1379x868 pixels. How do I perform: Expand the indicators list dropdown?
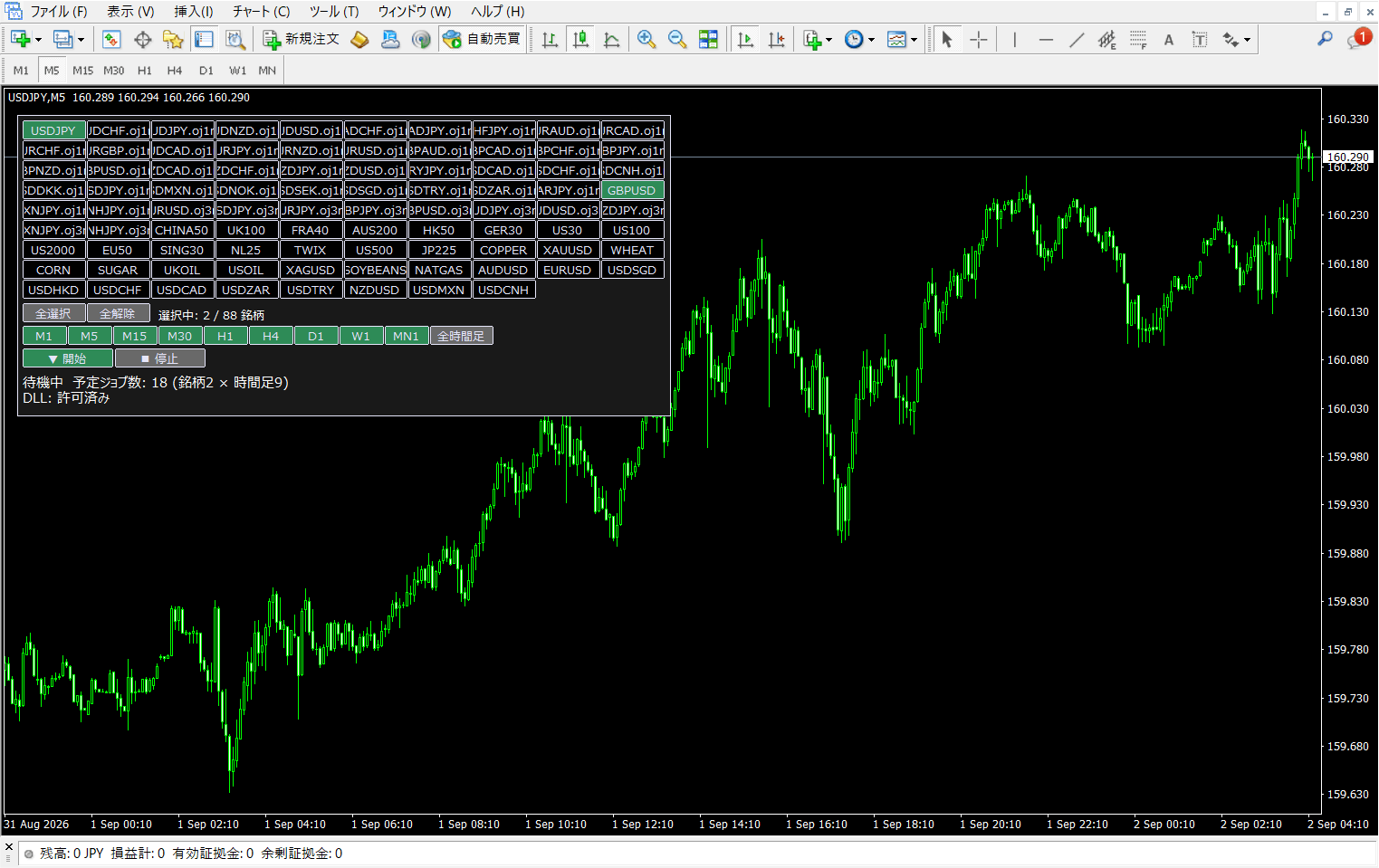828,40
